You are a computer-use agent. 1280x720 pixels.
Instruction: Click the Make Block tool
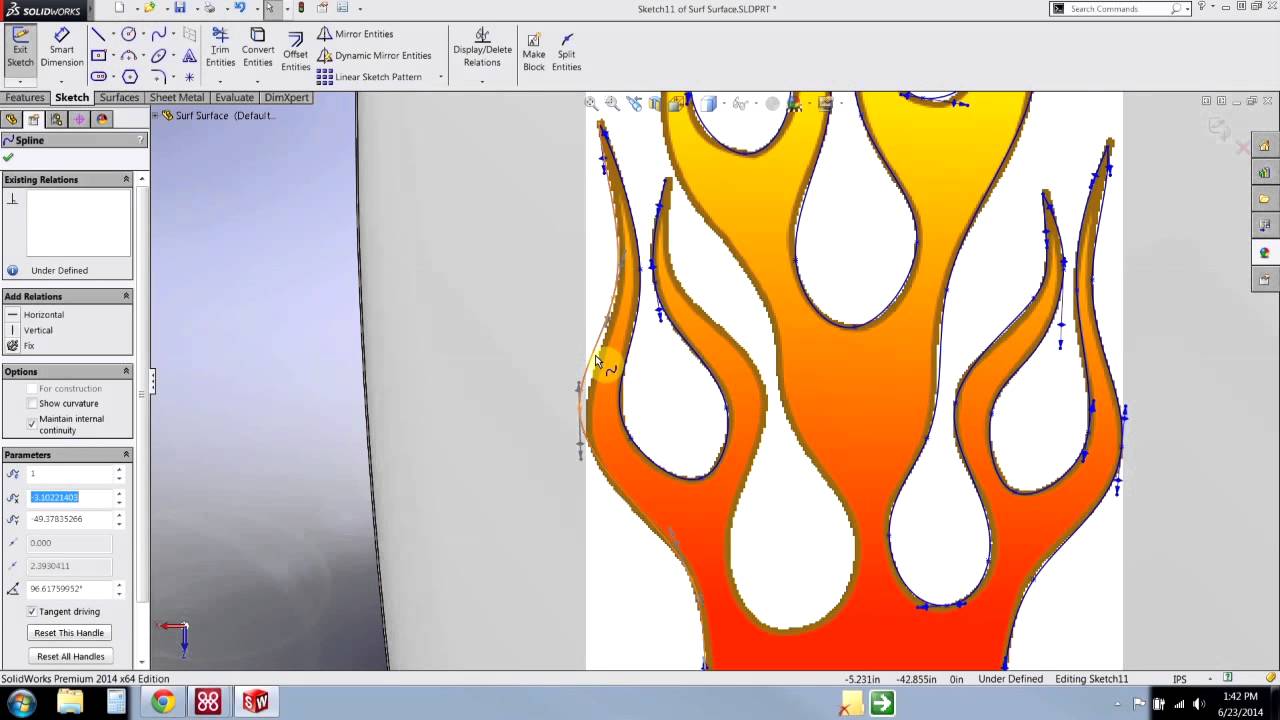click(x=534, y=52)
